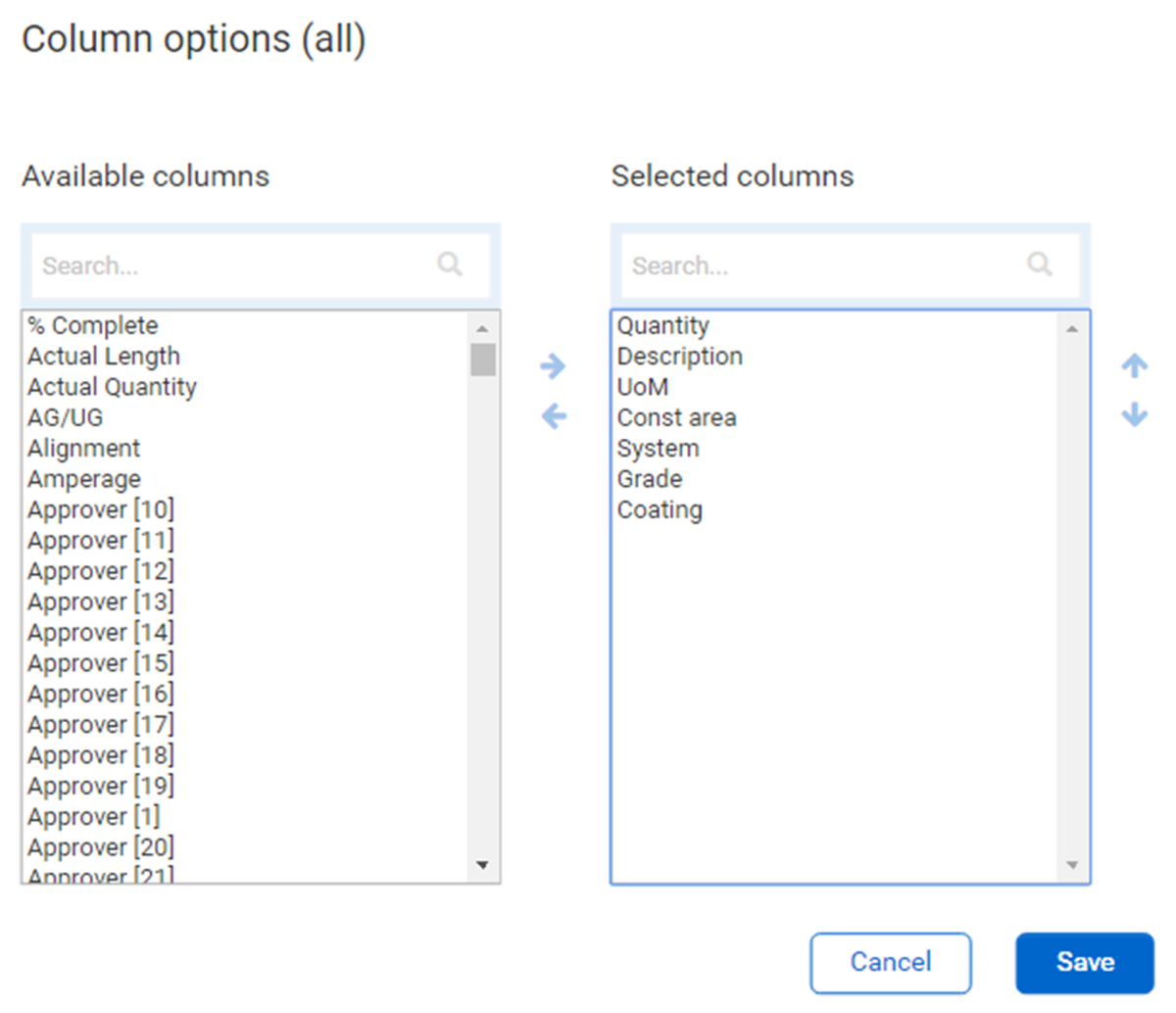Image resolution: width=1176 pixels, height=1013 pixels.
Task: Click the right arrow to add column
Action: 553,366
